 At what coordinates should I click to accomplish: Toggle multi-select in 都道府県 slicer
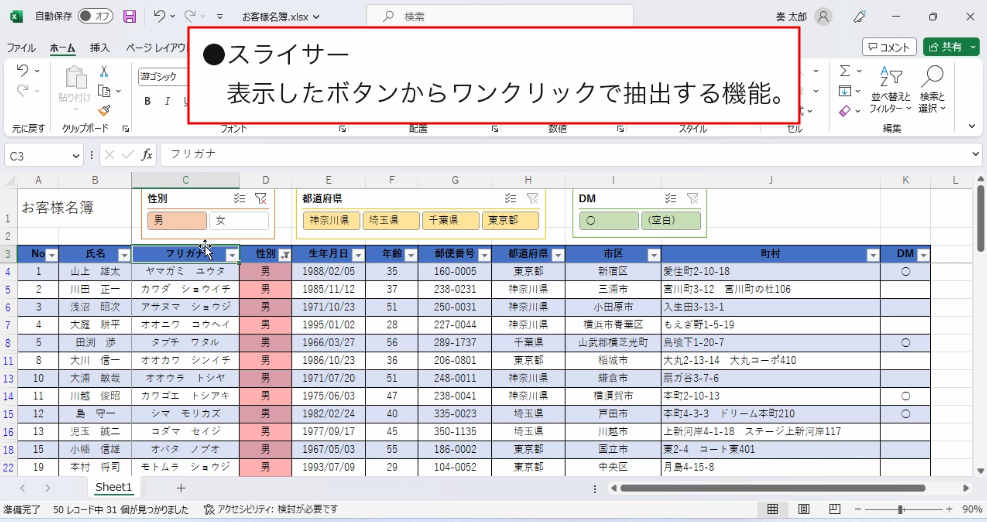pos(510,198)
